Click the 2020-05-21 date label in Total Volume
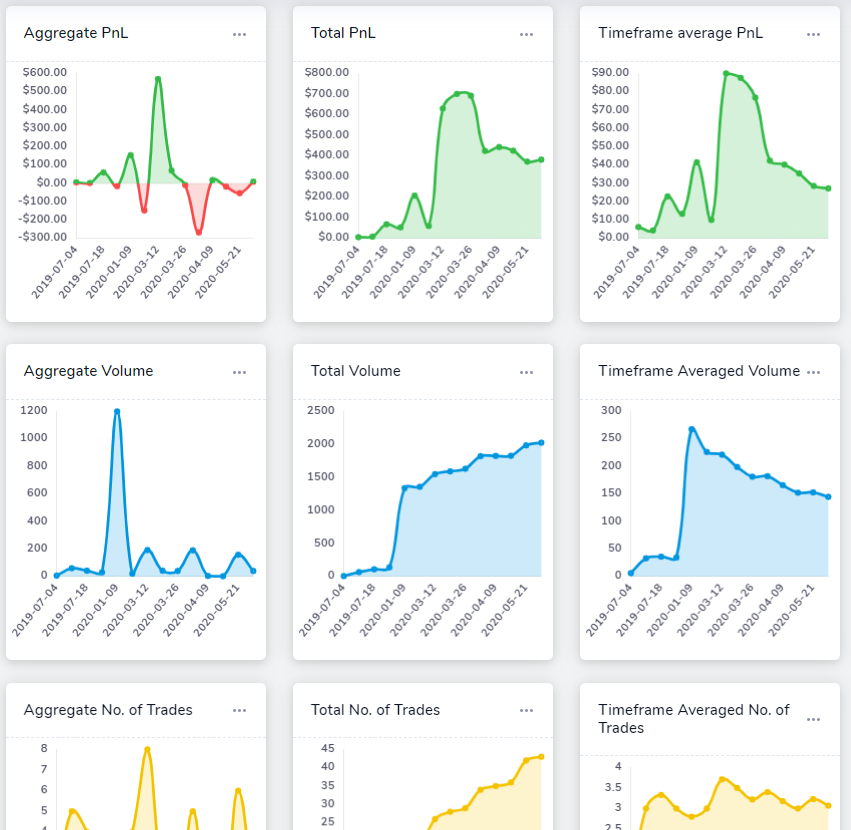The width and height of the screenshot is (851, 830). tap(504, 611)
